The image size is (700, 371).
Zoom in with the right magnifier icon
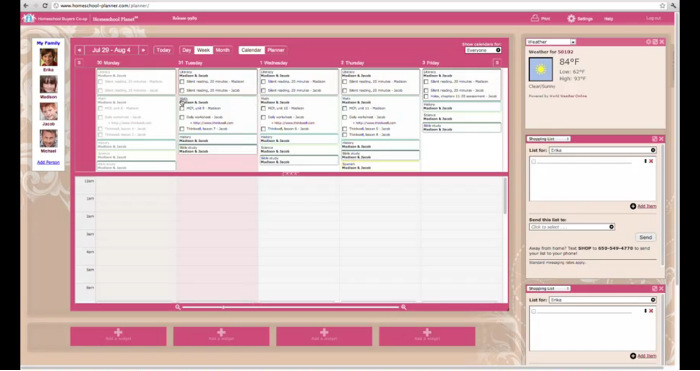coord(404,307)
